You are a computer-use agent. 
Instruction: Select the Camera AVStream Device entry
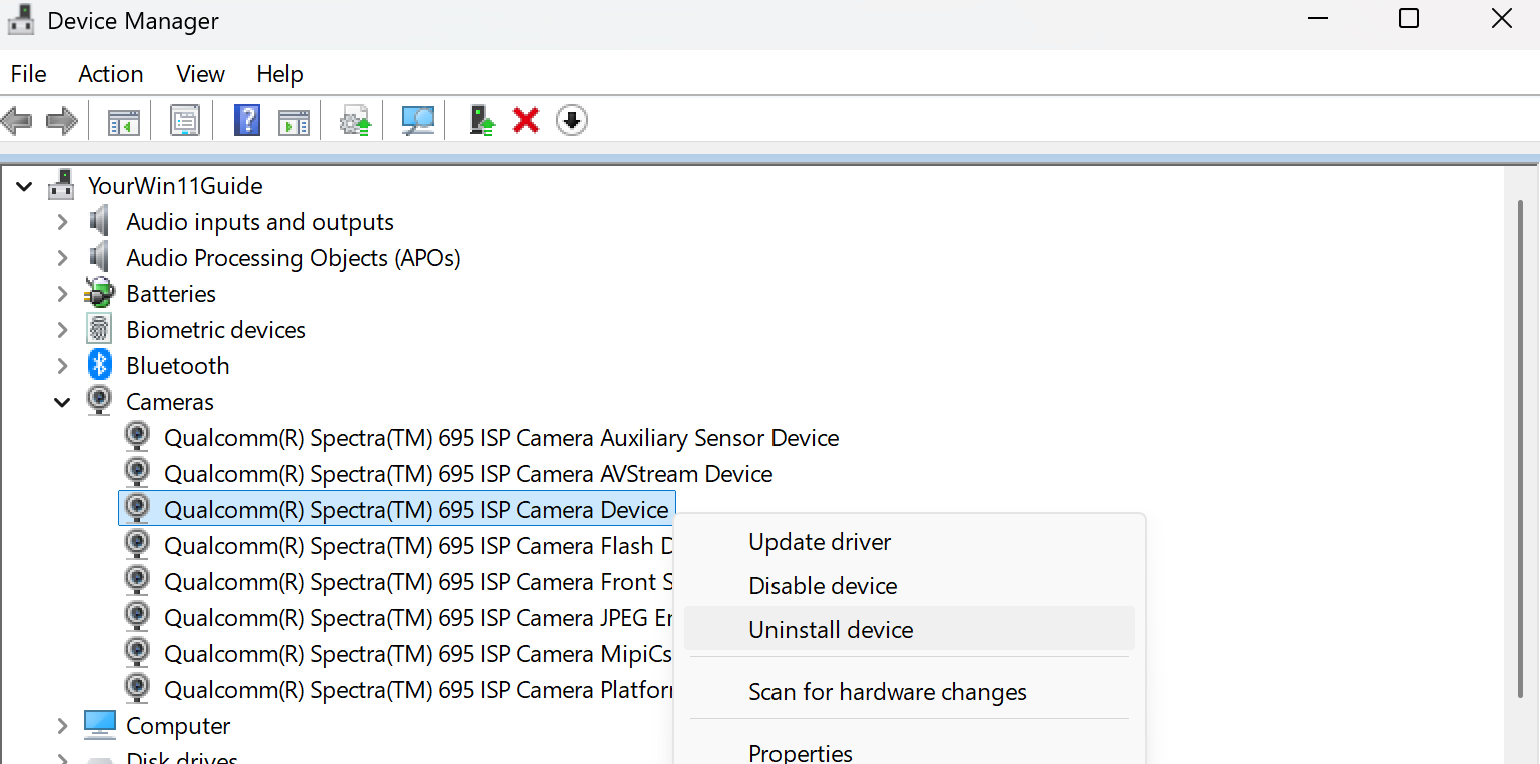468,474
